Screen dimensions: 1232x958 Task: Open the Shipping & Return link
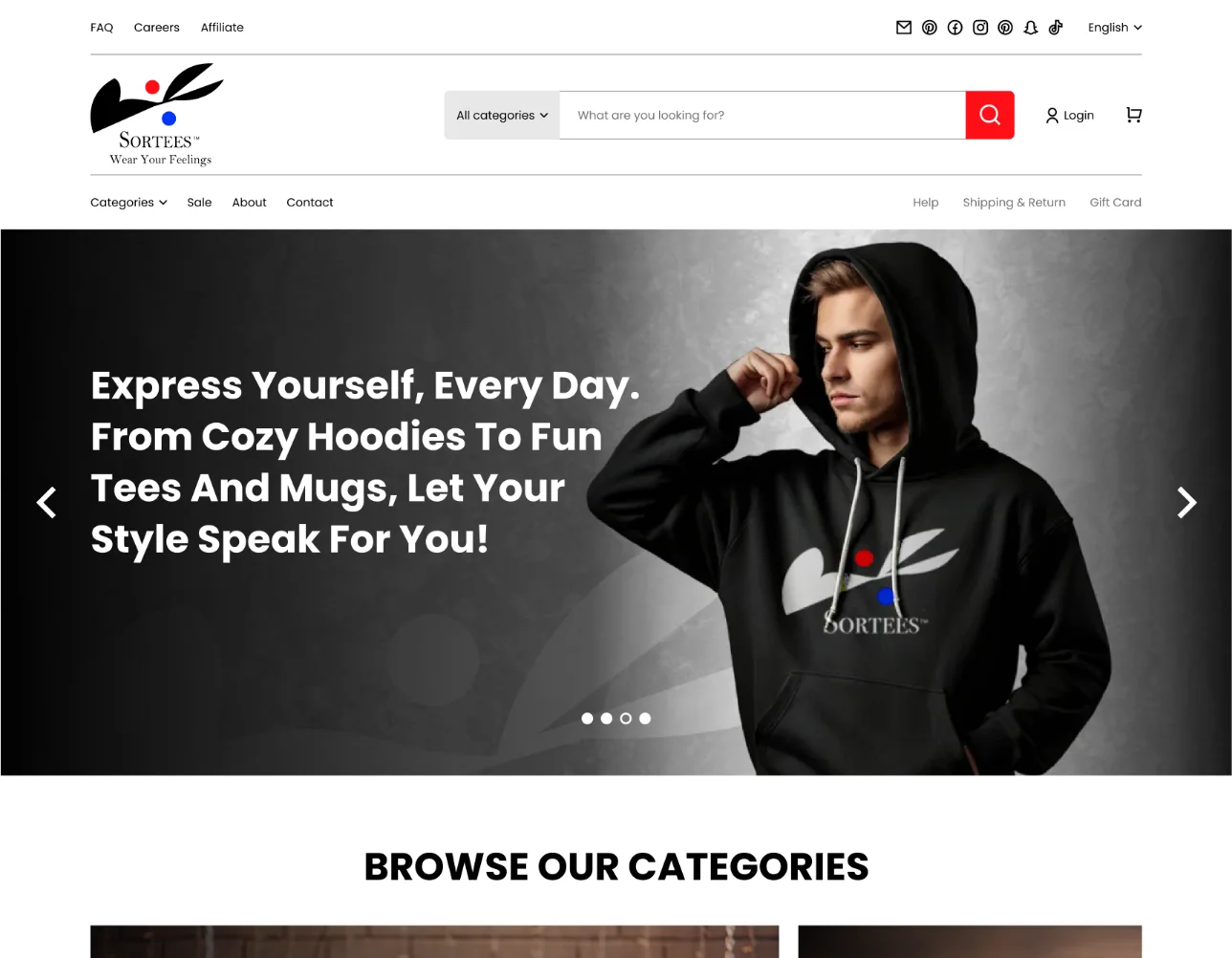[x=1014, y=202]
